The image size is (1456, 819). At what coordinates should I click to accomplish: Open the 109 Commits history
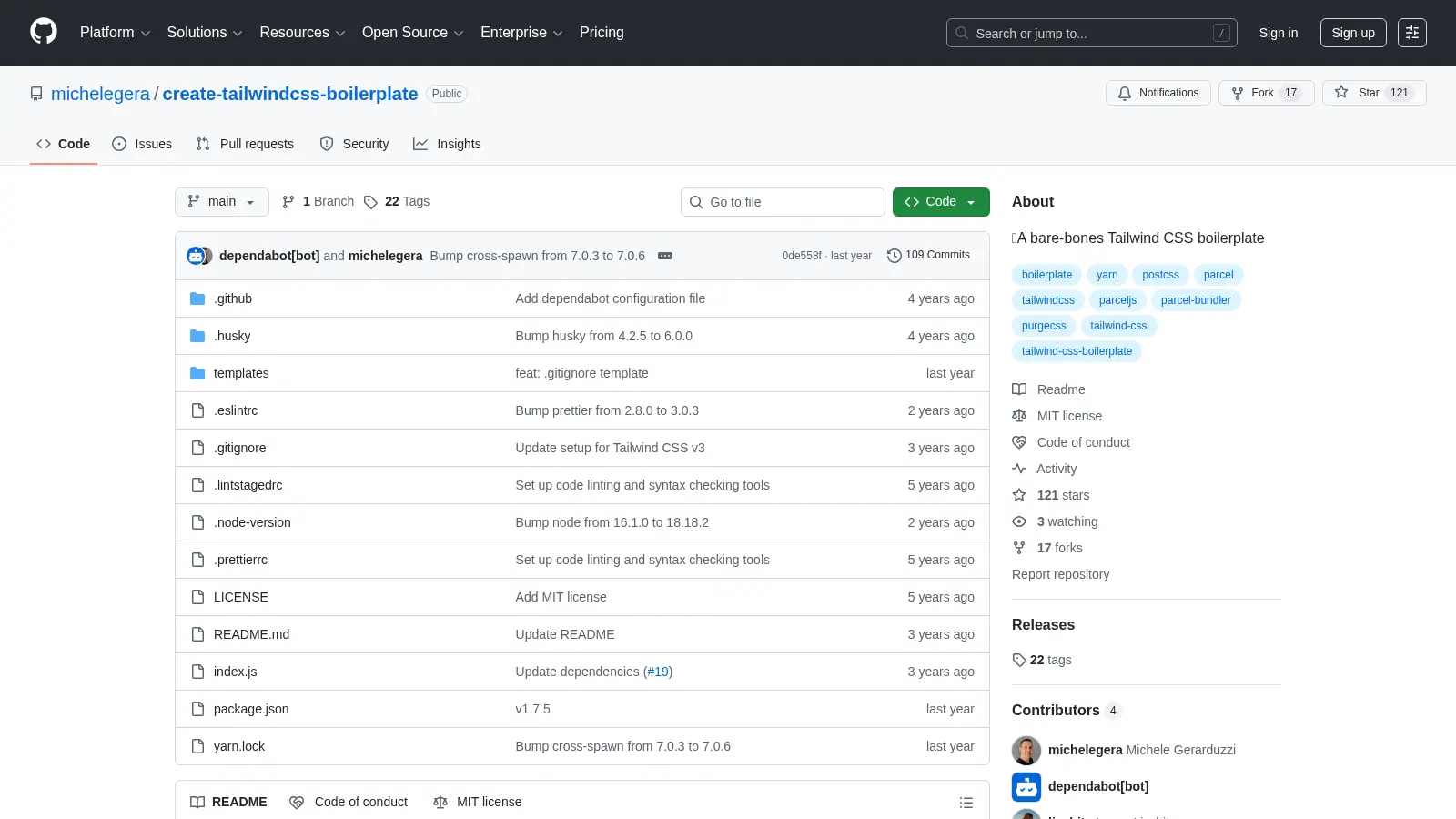point(928,256)
